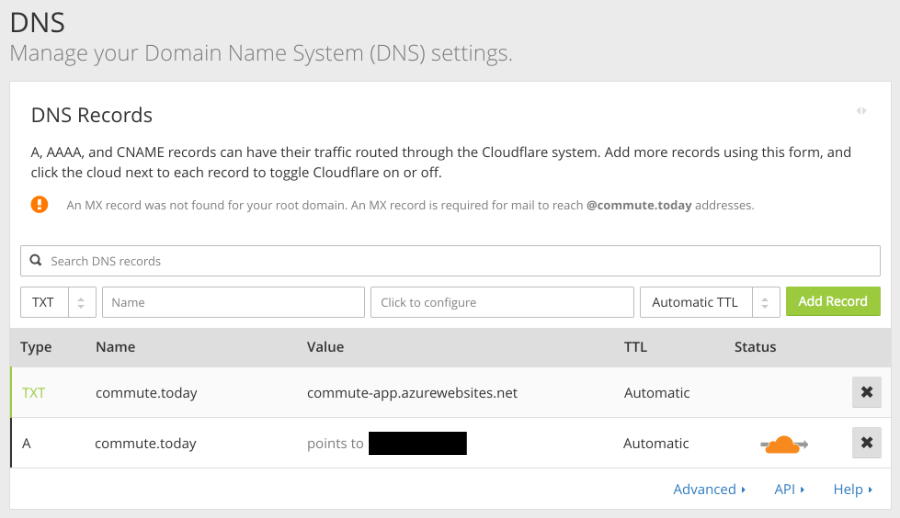
Task: Collapse the DNS Records panel arrows icon
Action: pos(861,111)
